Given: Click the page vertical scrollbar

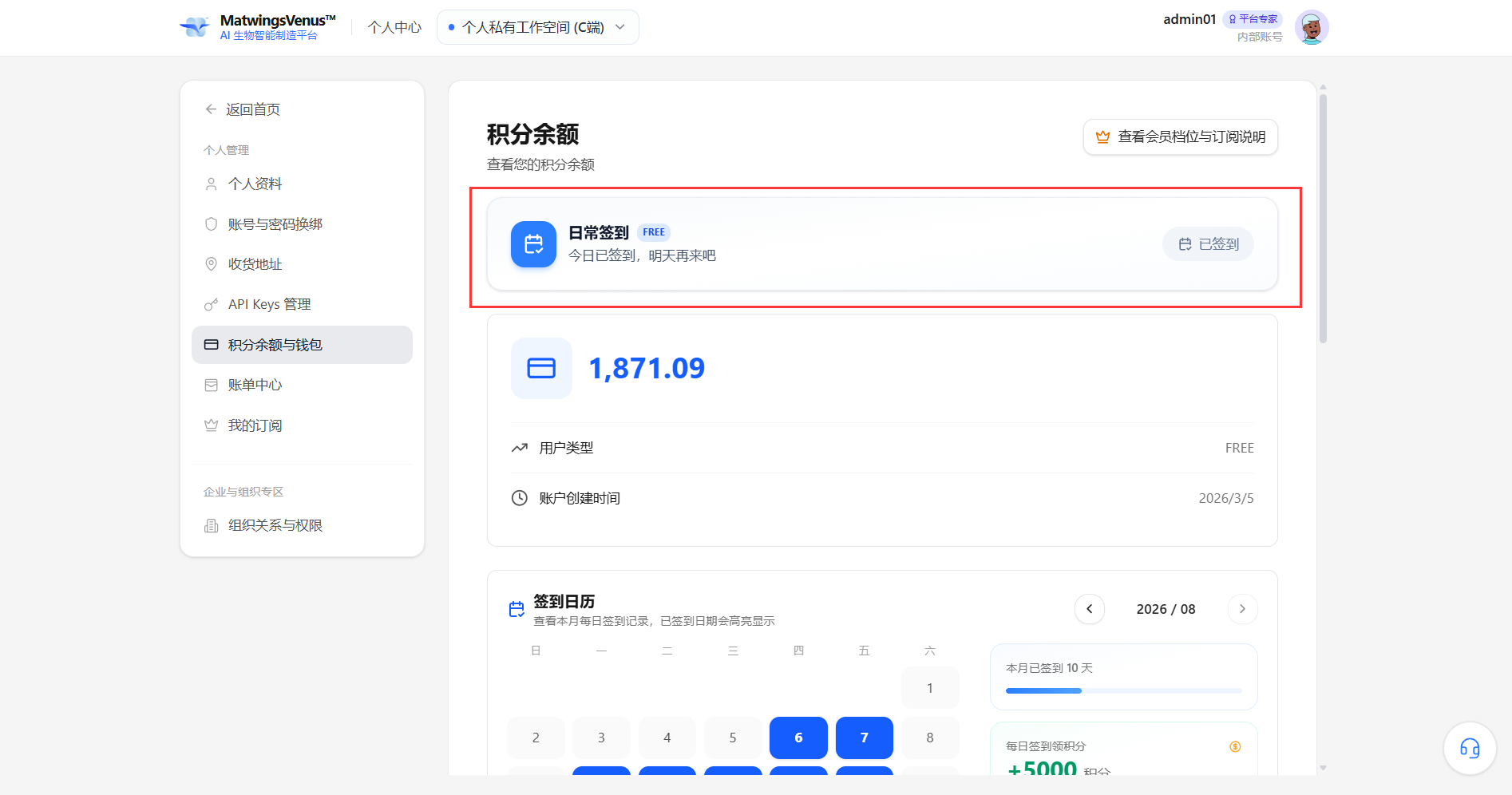Looking at the screenshot, I should [x=1323, y=220].
